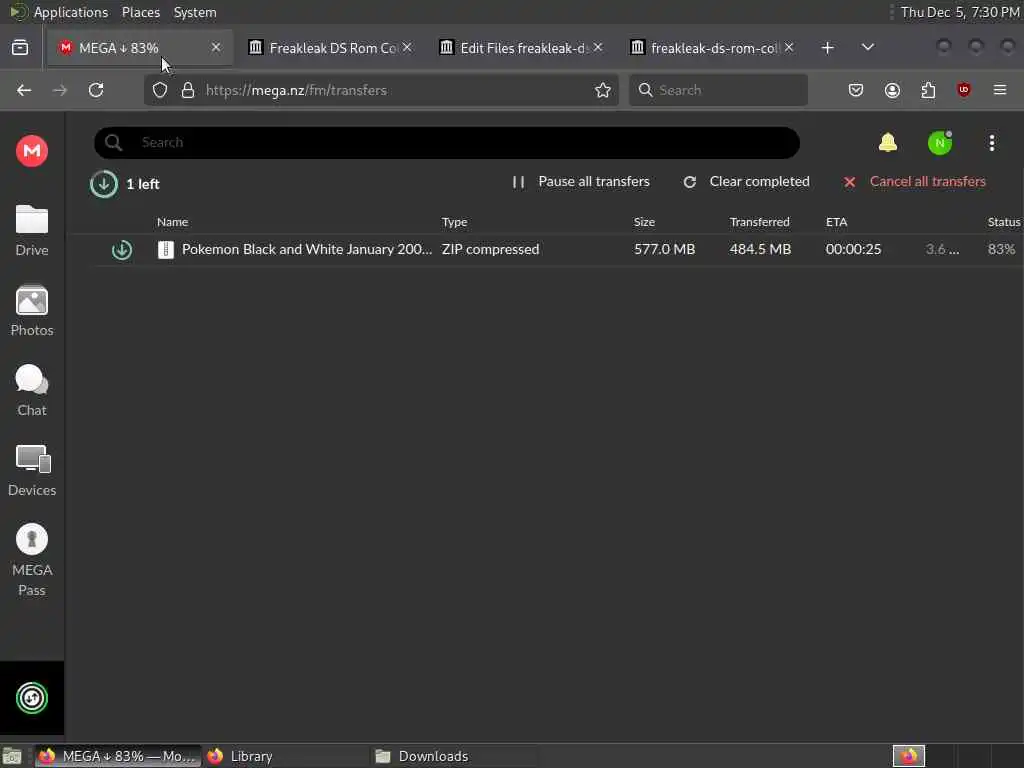Go back with browser back arrow
This screenshot has height=768, width=1024.
(24, 90)
